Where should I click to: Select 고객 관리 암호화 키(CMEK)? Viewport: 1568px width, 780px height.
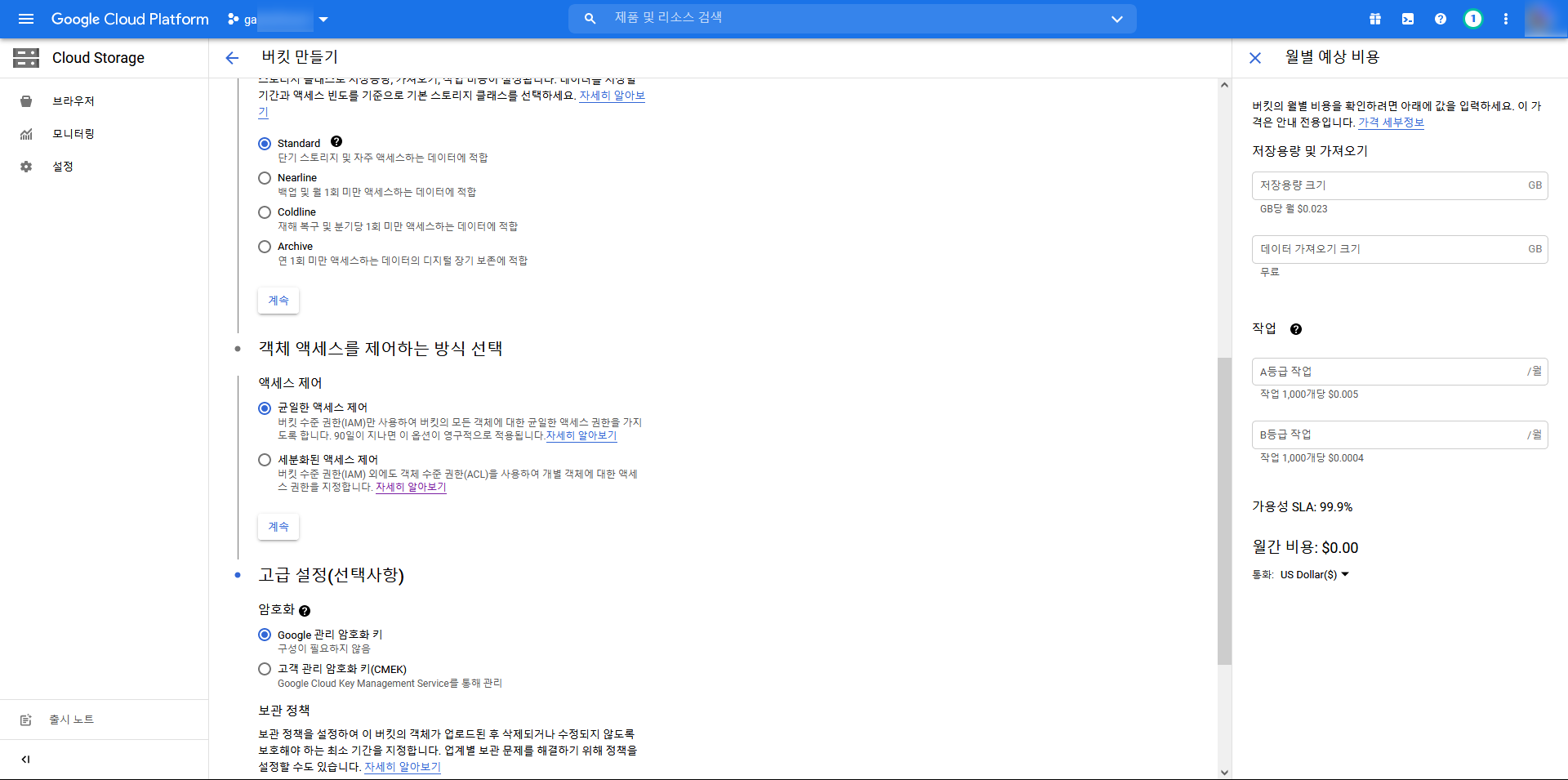coord(265,669)
